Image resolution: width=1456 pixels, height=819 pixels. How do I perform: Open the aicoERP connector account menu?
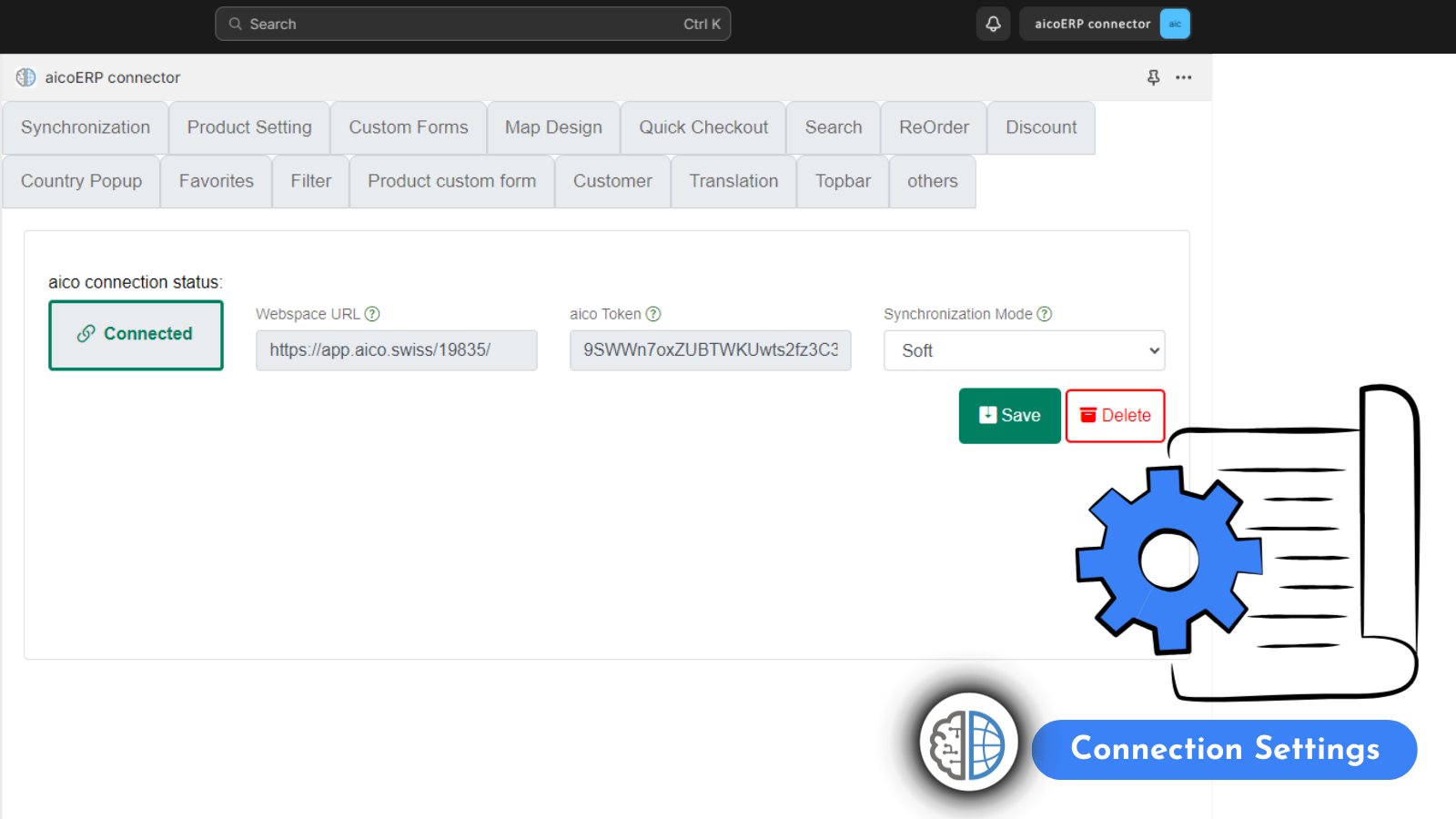1105,25
